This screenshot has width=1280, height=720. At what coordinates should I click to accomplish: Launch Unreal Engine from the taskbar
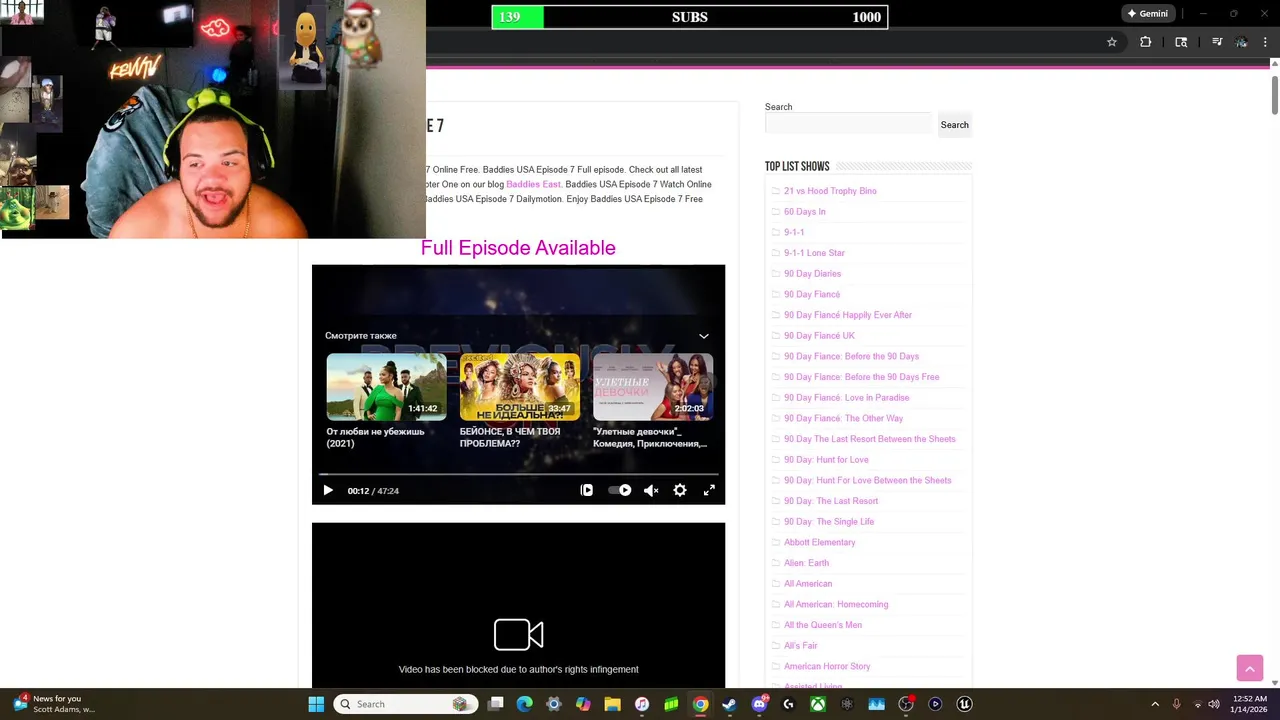click(964, 704)
